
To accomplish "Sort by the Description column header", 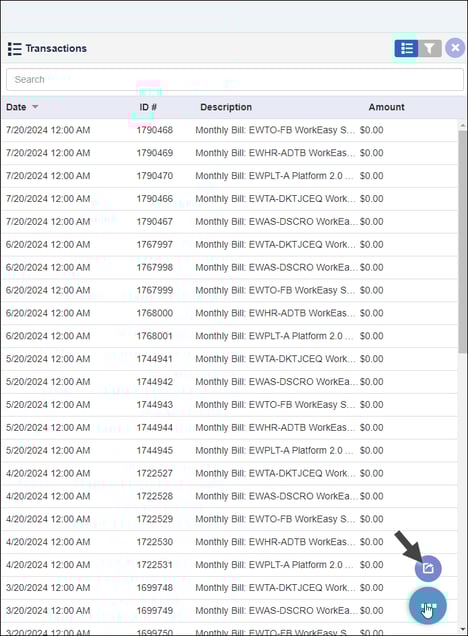I will point(226,107).
